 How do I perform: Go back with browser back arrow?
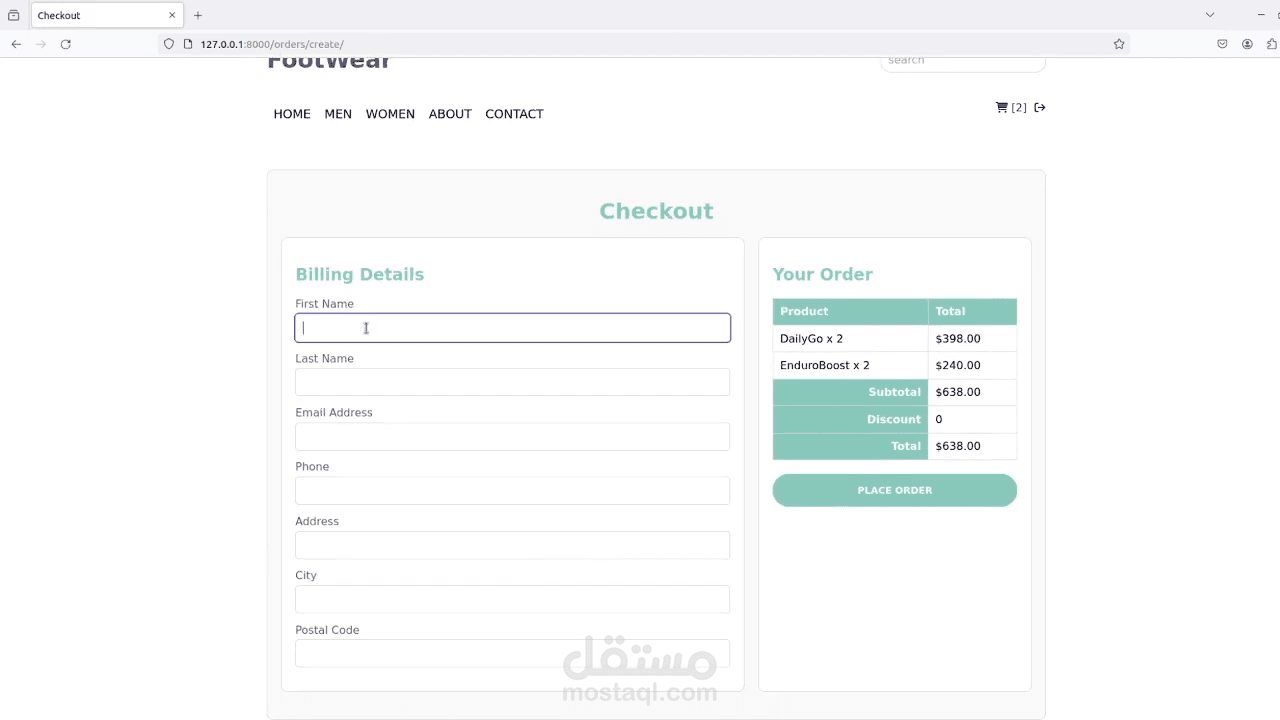[16, 44]
